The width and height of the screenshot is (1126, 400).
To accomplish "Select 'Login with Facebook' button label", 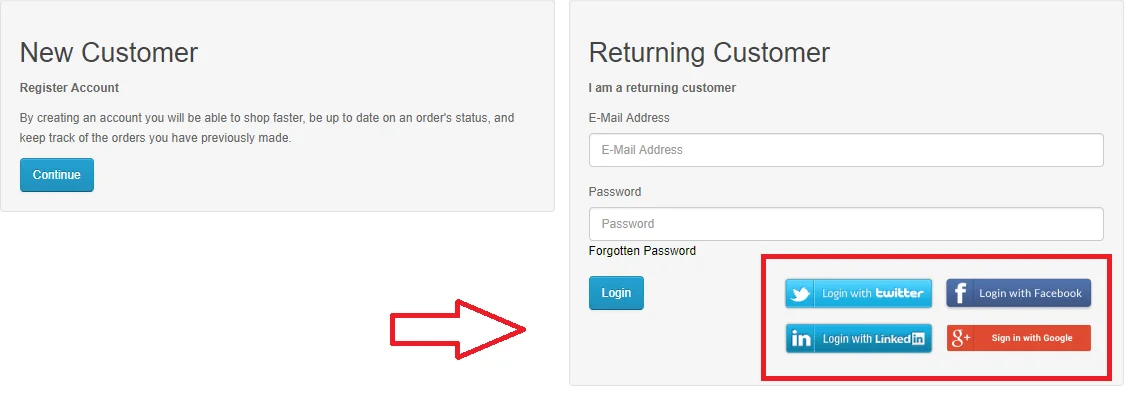I will click(x=1030, y=293).
